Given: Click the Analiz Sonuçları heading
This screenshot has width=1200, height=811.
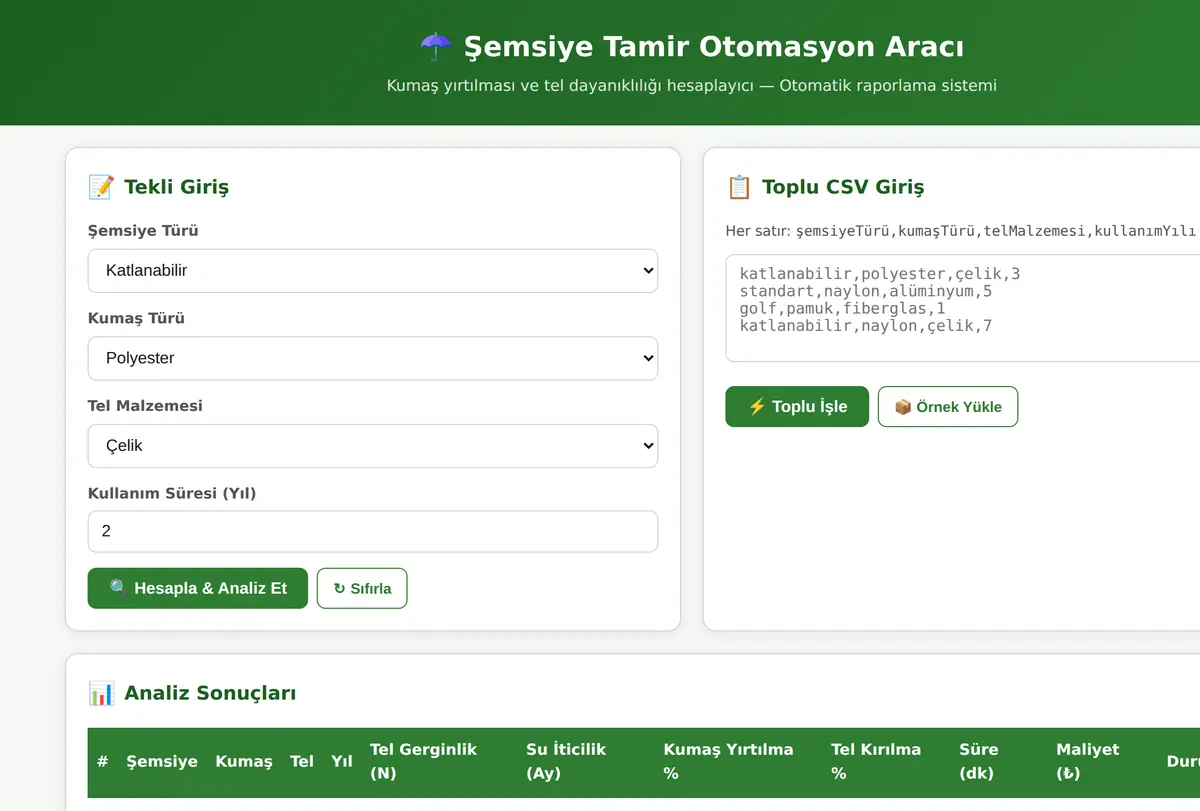Looking at the screenshot, I should (x=210, y=693).
